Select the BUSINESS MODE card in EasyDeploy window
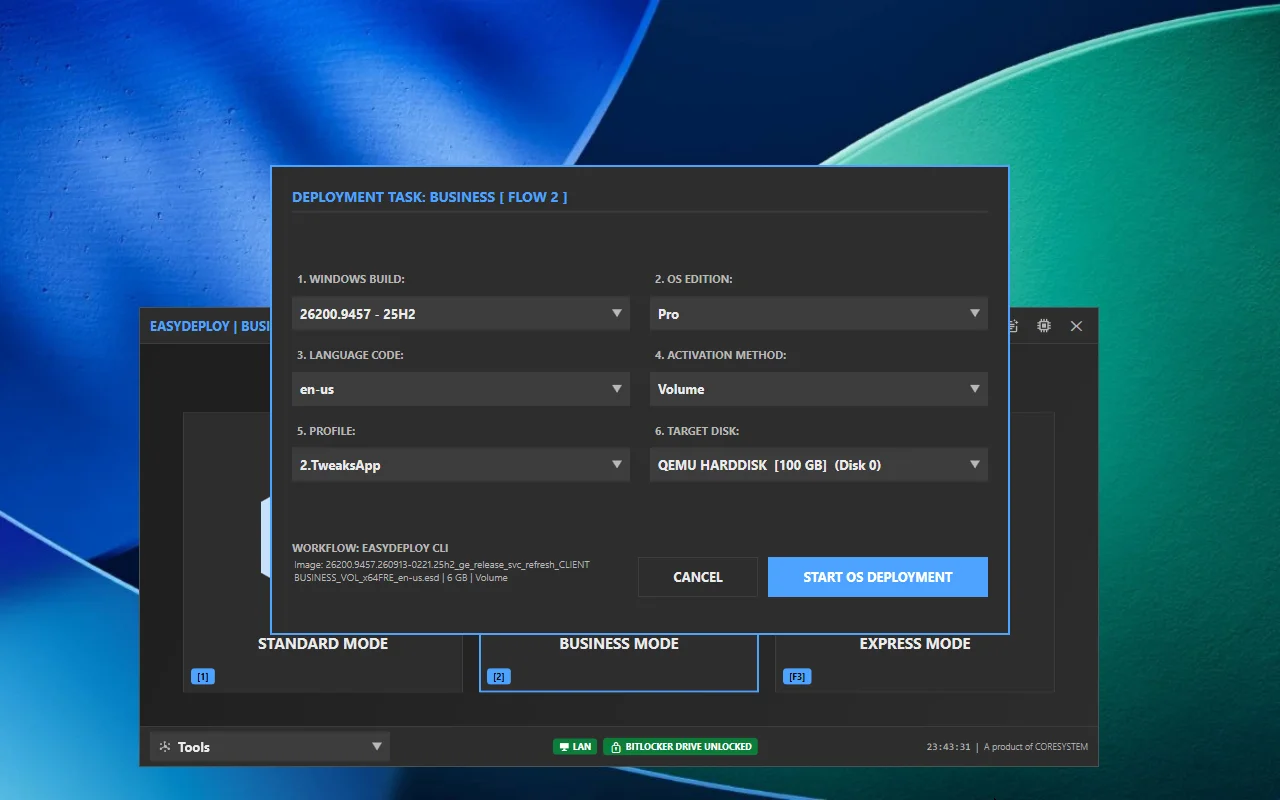Screen dimensions: 1280x800 [x=619, y=660]
